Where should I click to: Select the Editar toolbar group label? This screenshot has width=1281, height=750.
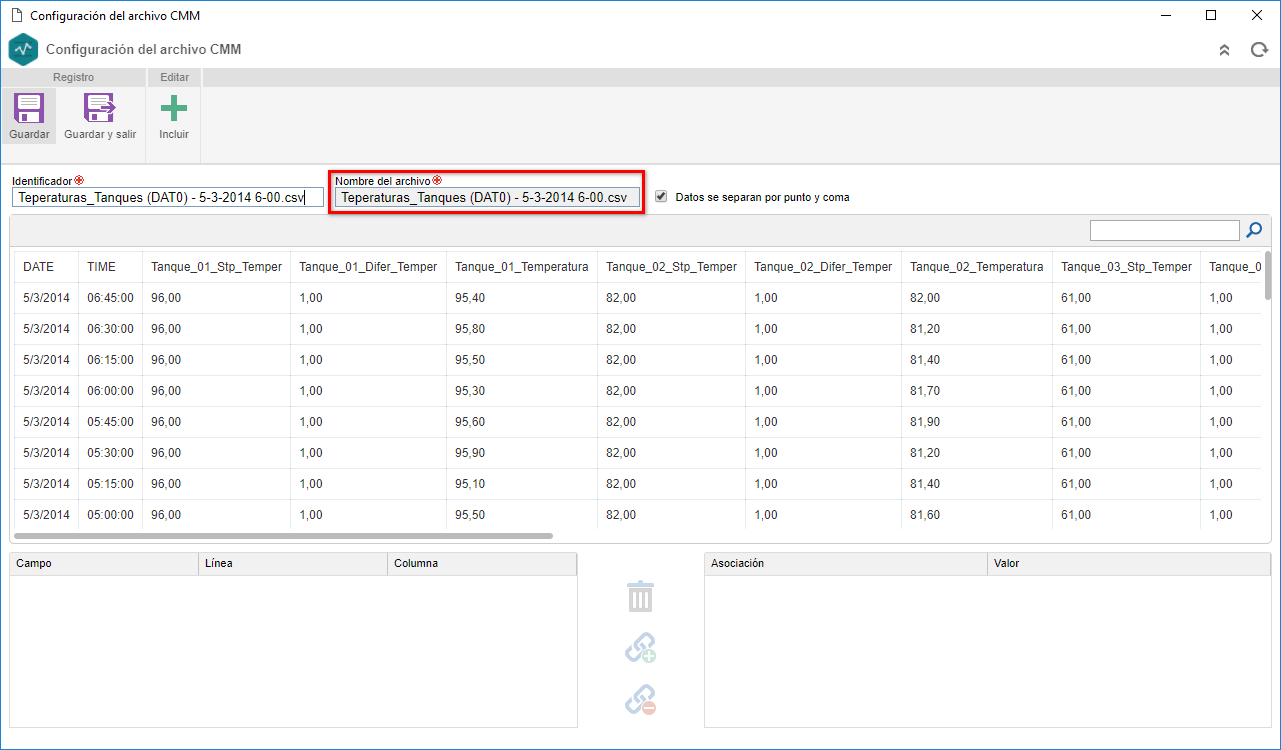[x=175, y=77]
